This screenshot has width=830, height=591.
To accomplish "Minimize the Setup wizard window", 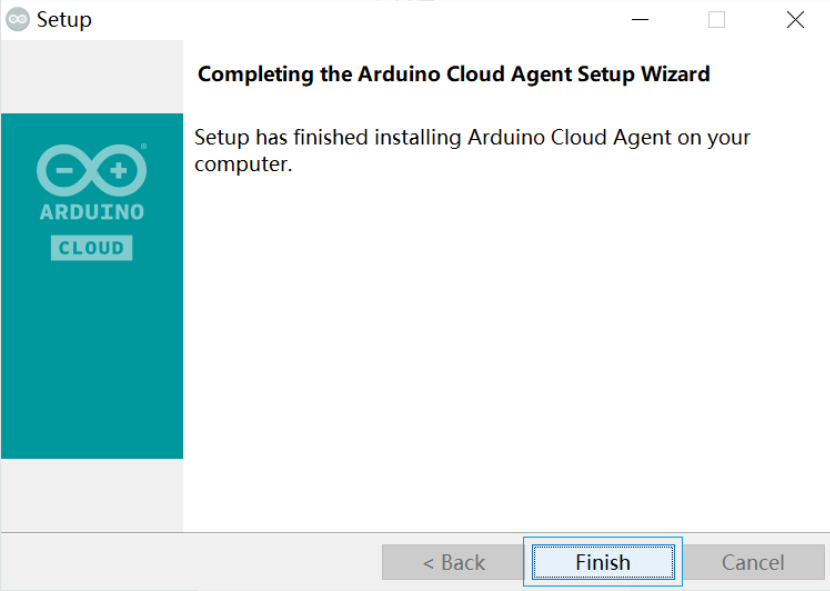I will coord(640,20).
